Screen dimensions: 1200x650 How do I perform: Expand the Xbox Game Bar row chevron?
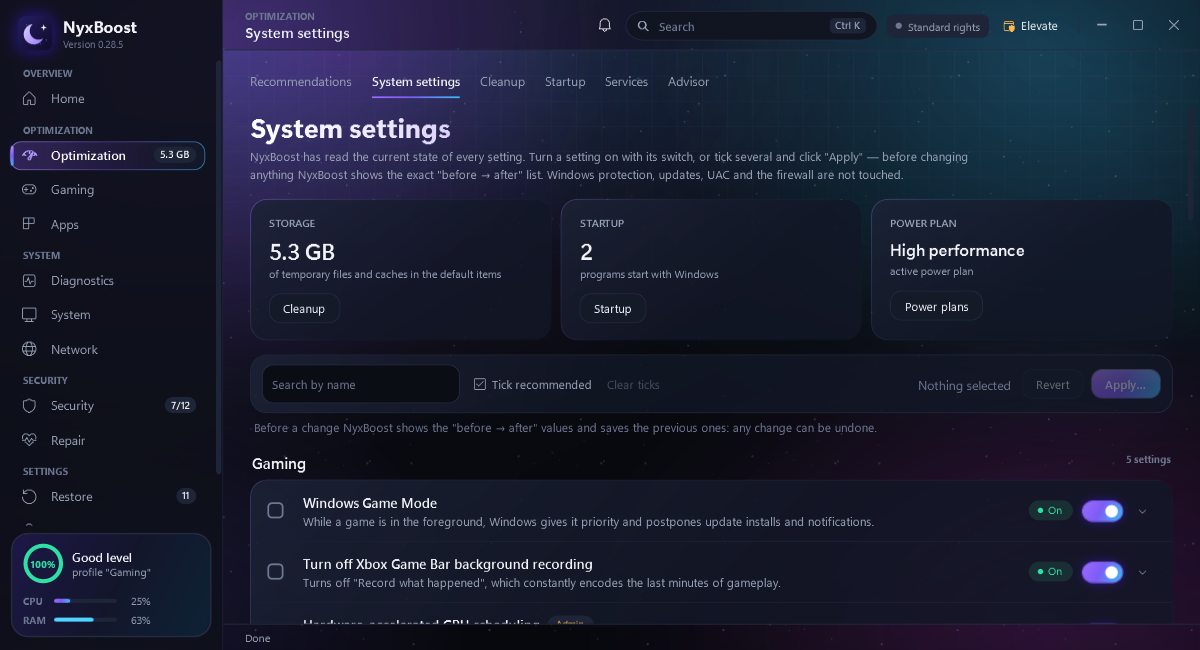pos(1143,573)
